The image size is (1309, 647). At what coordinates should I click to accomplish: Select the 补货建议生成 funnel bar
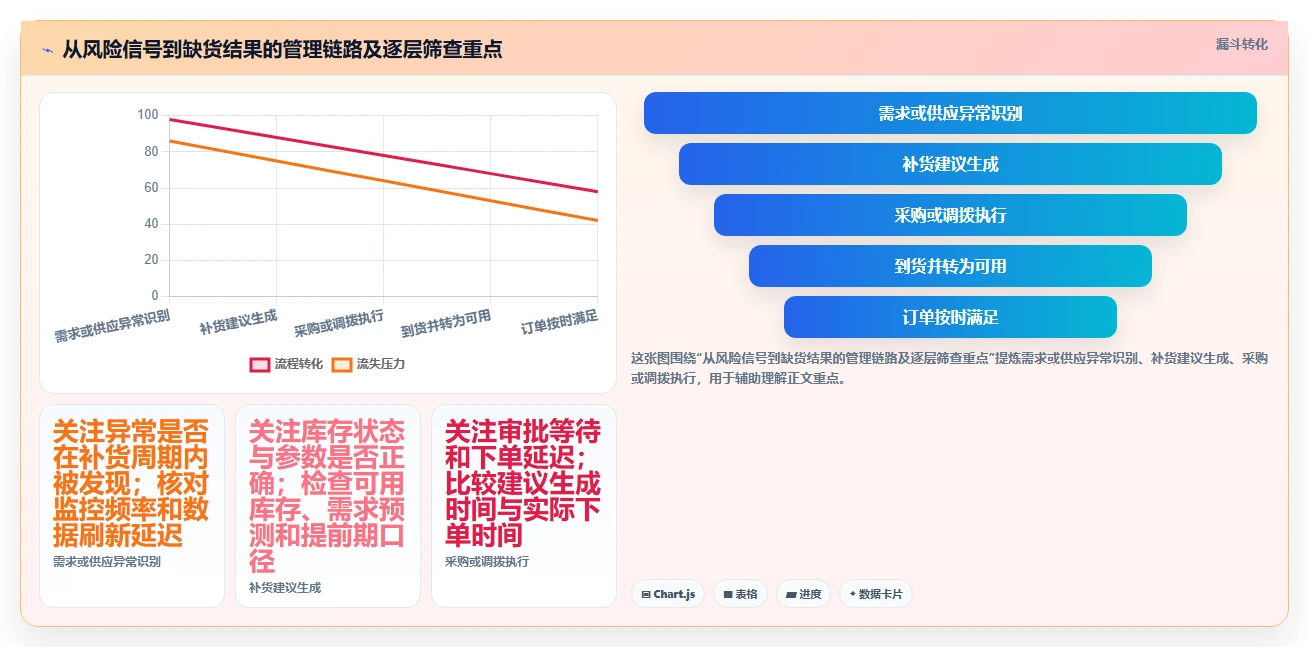point(950,164)
